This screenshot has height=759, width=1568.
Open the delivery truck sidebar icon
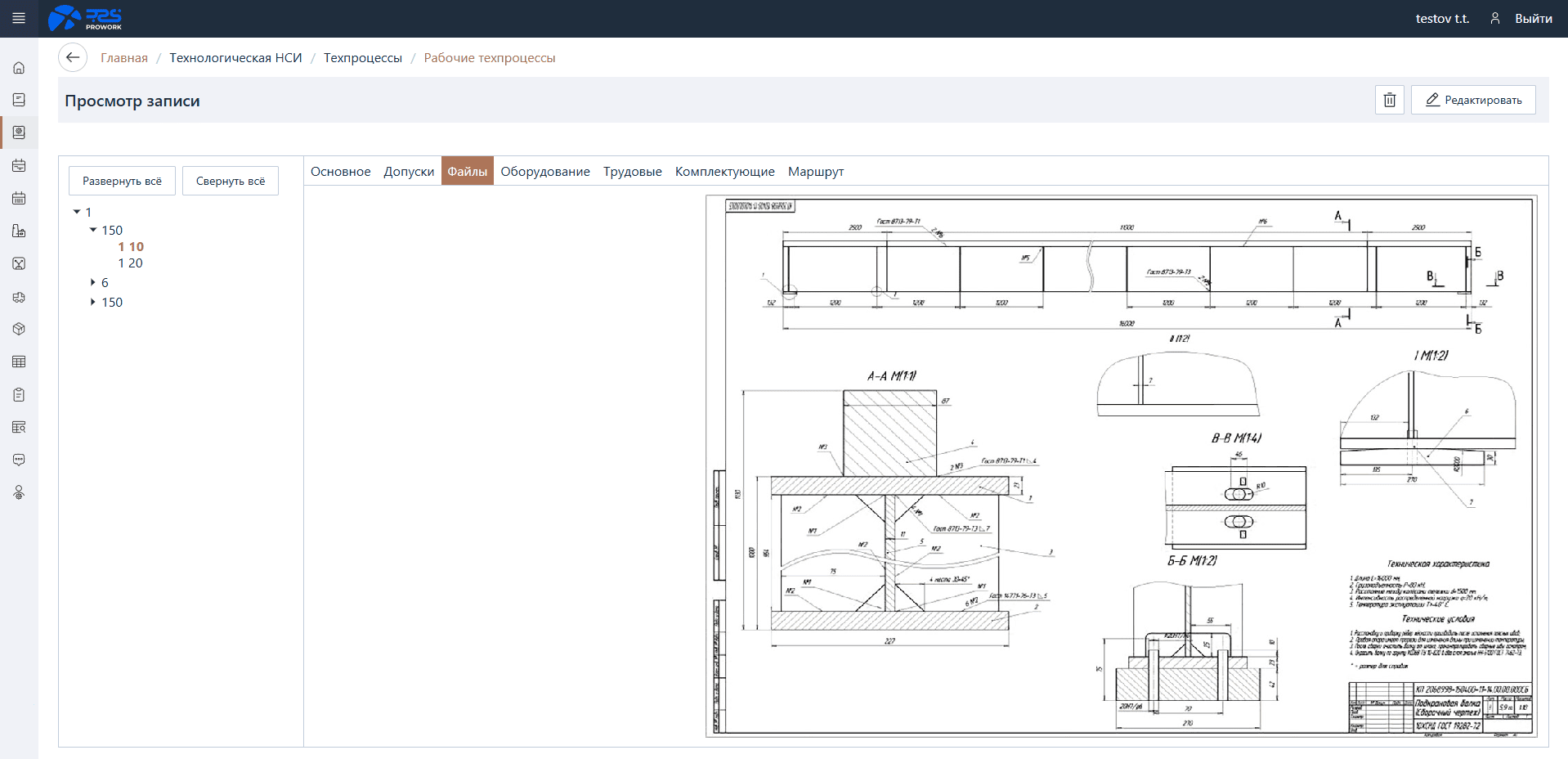(x=19, y=297)
